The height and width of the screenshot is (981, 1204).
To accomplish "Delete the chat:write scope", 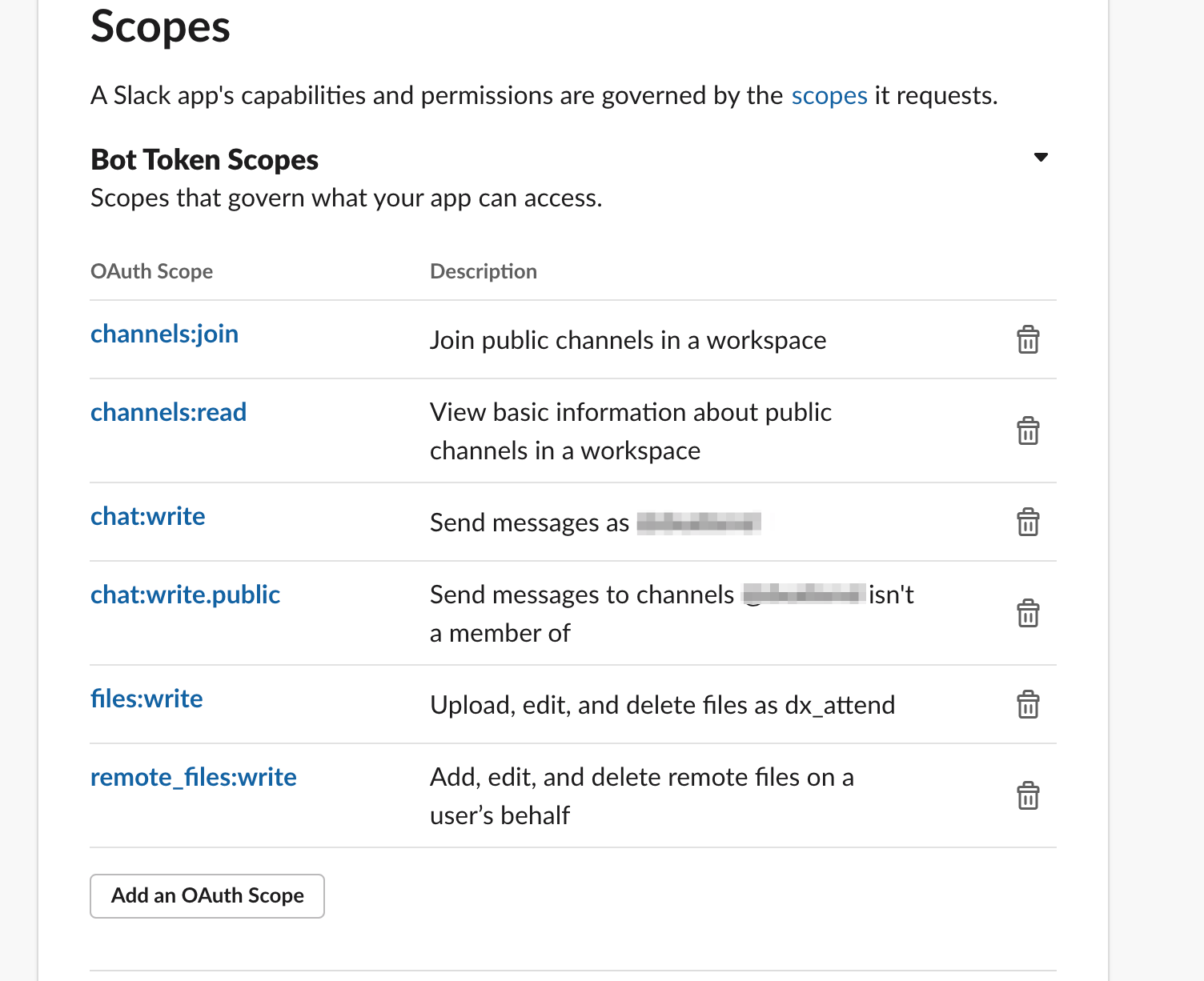I will coord(1028,523).
